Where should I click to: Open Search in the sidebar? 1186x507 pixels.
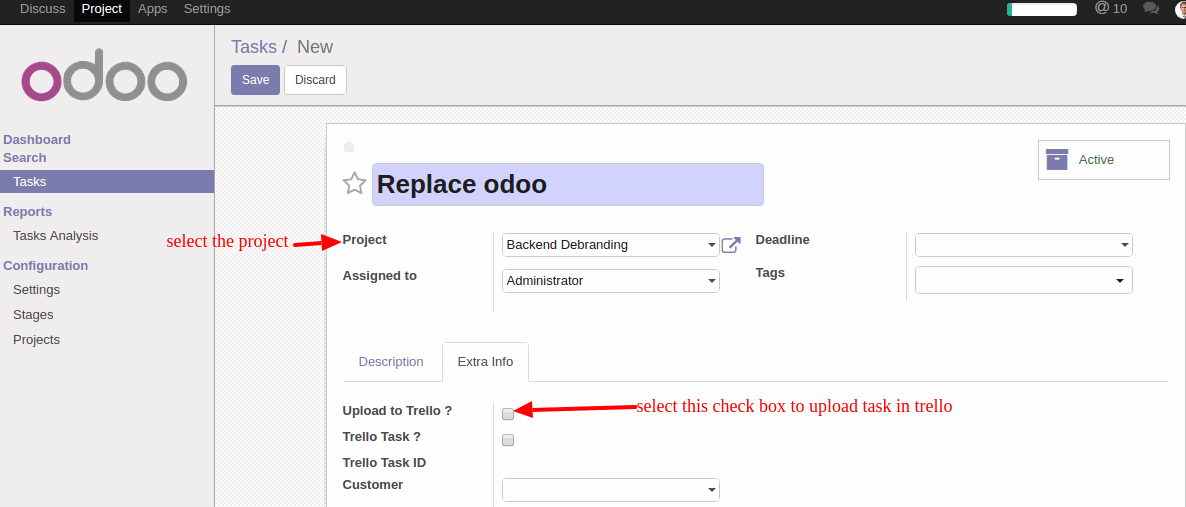[x=25, y=157]
